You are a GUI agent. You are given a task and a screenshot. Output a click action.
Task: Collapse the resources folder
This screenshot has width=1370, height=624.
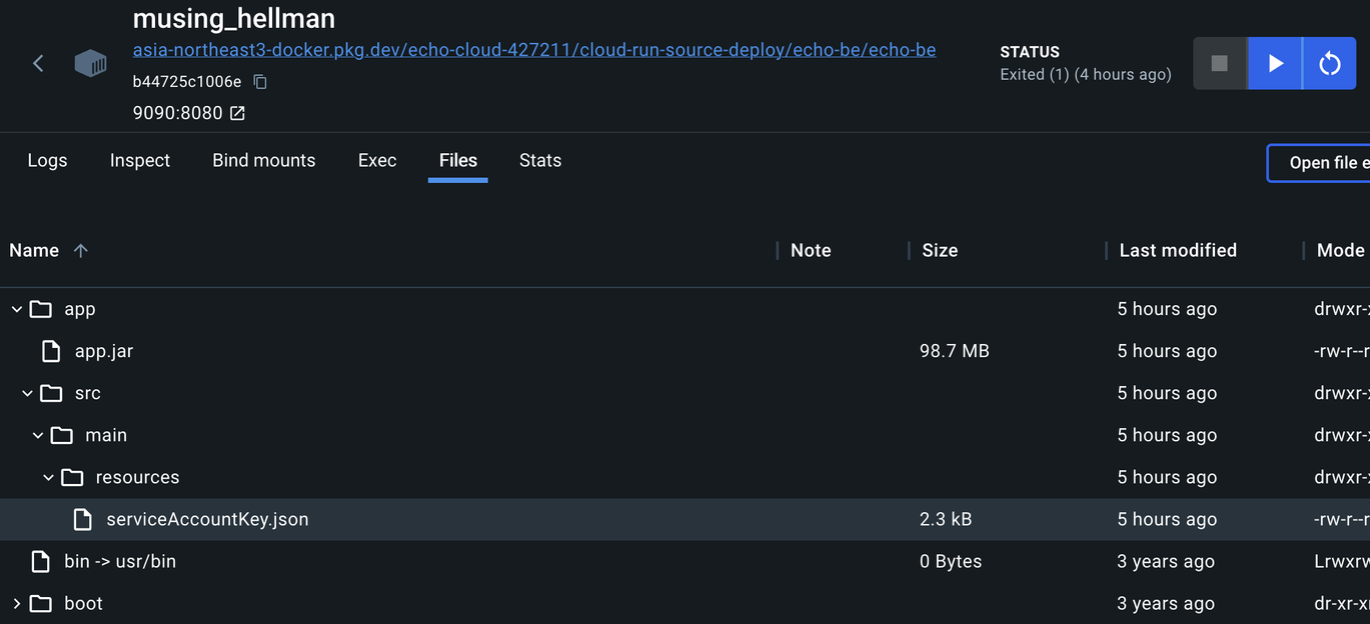coord(48,477)
